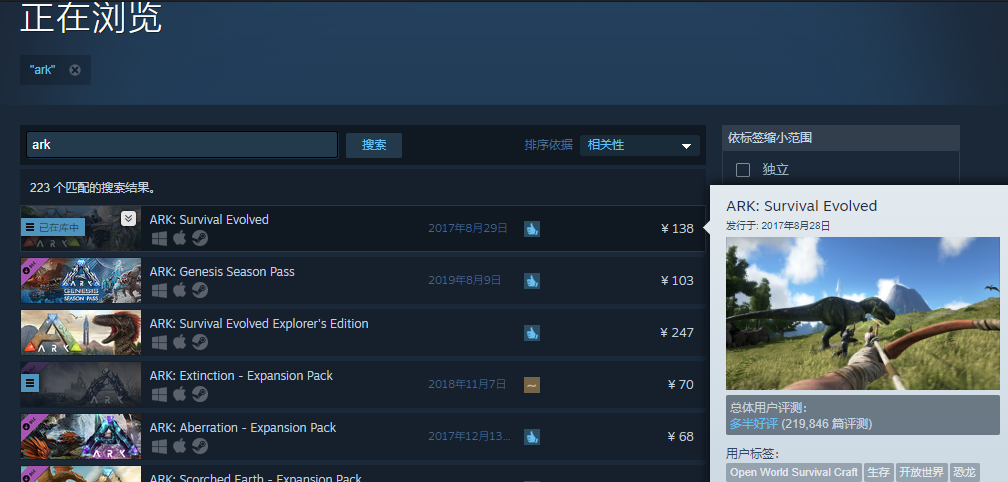Click the 223 个匹配的搜索结果 count text
This screenshot has width=1008, height=482.
click(93, 188)
